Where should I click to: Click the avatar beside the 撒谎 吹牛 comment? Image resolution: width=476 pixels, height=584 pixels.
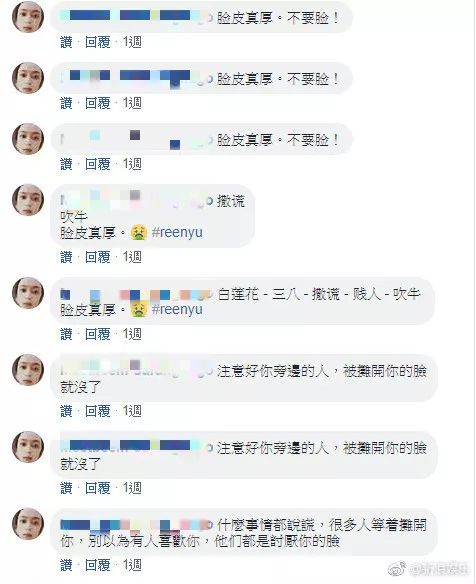tap(28, 200)
